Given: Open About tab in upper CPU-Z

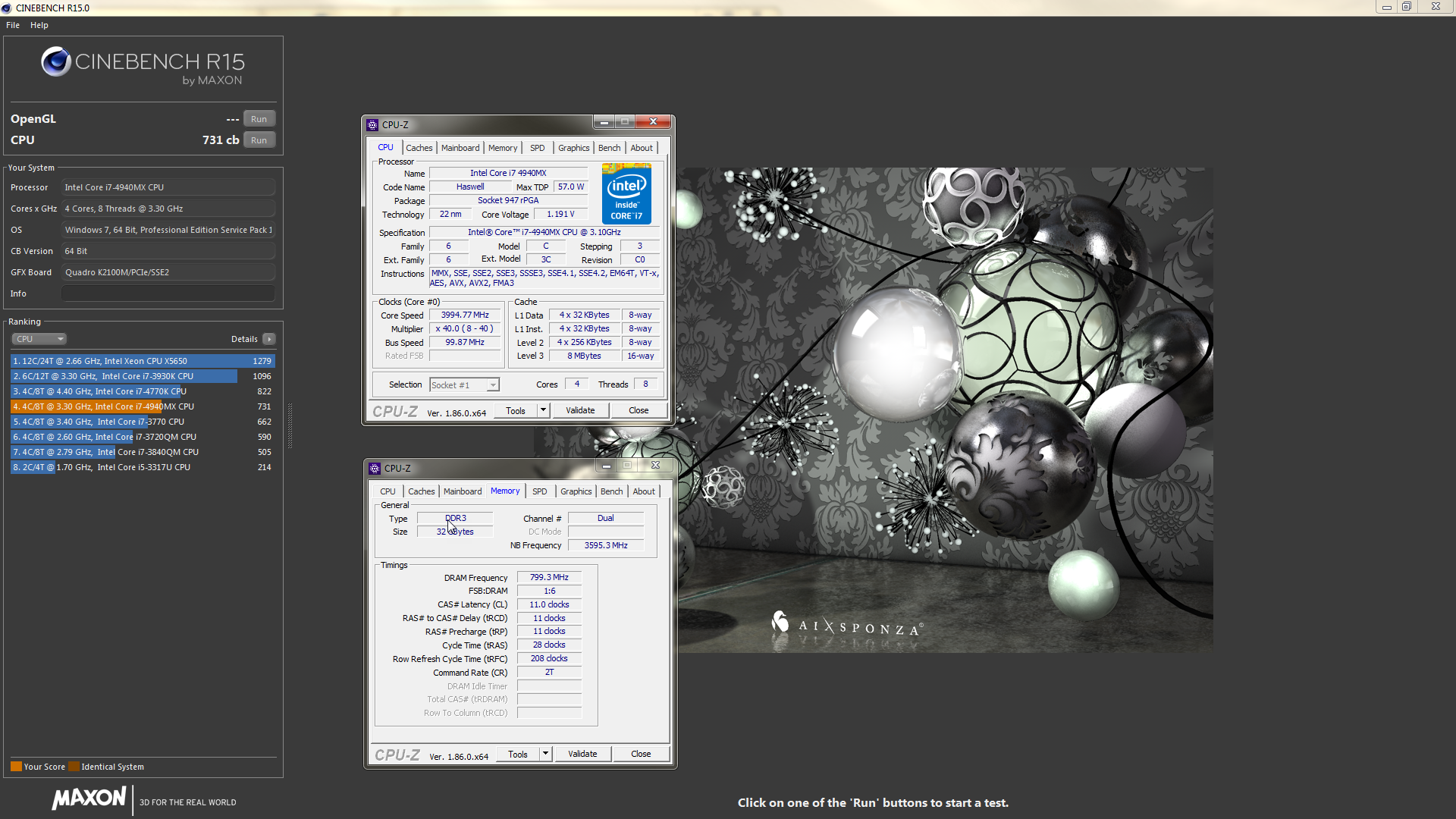Looking at the screenshot, I should pos(642,148).
